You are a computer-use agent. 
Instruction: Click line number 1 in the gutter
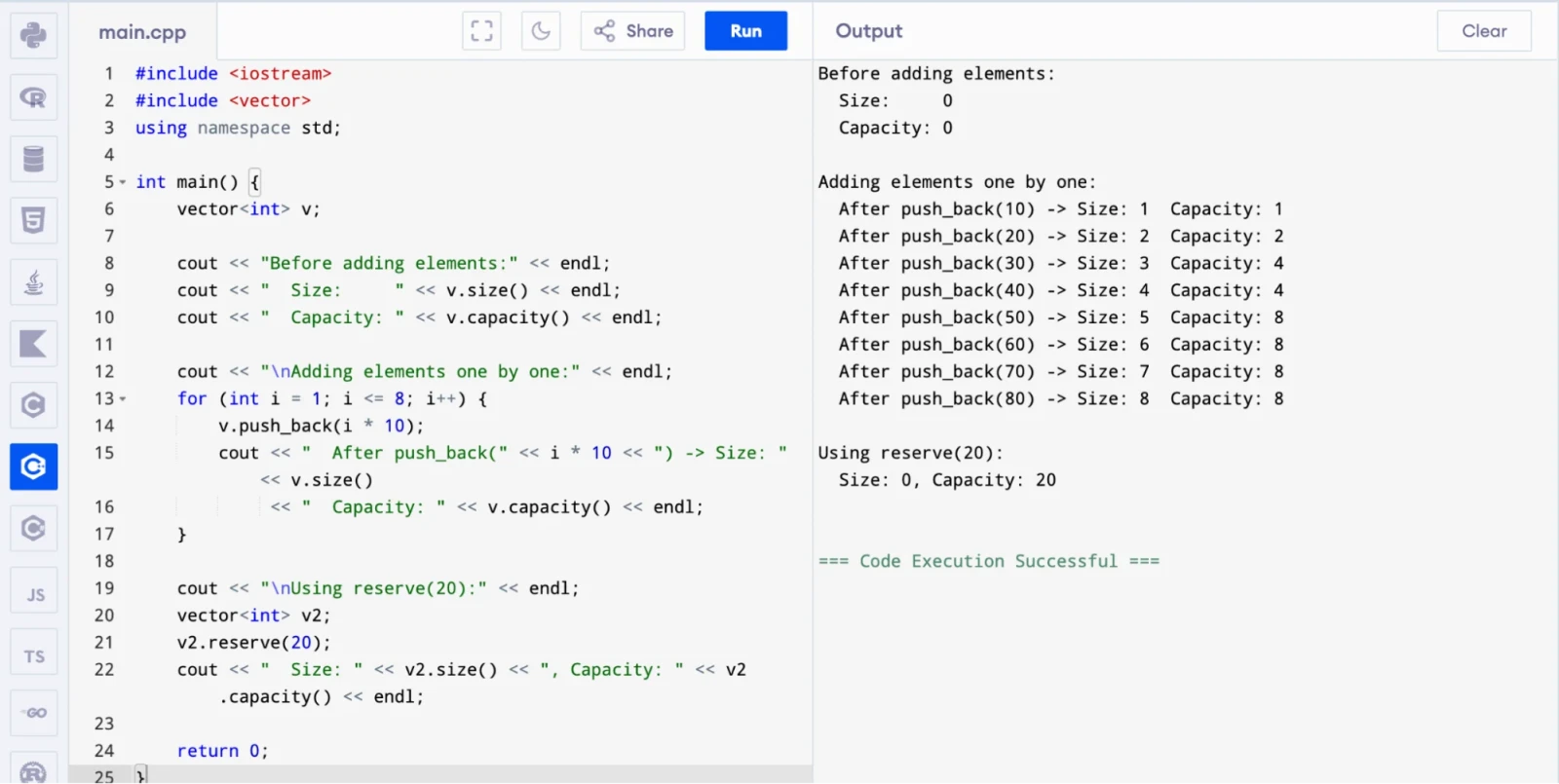pos(109,74)
